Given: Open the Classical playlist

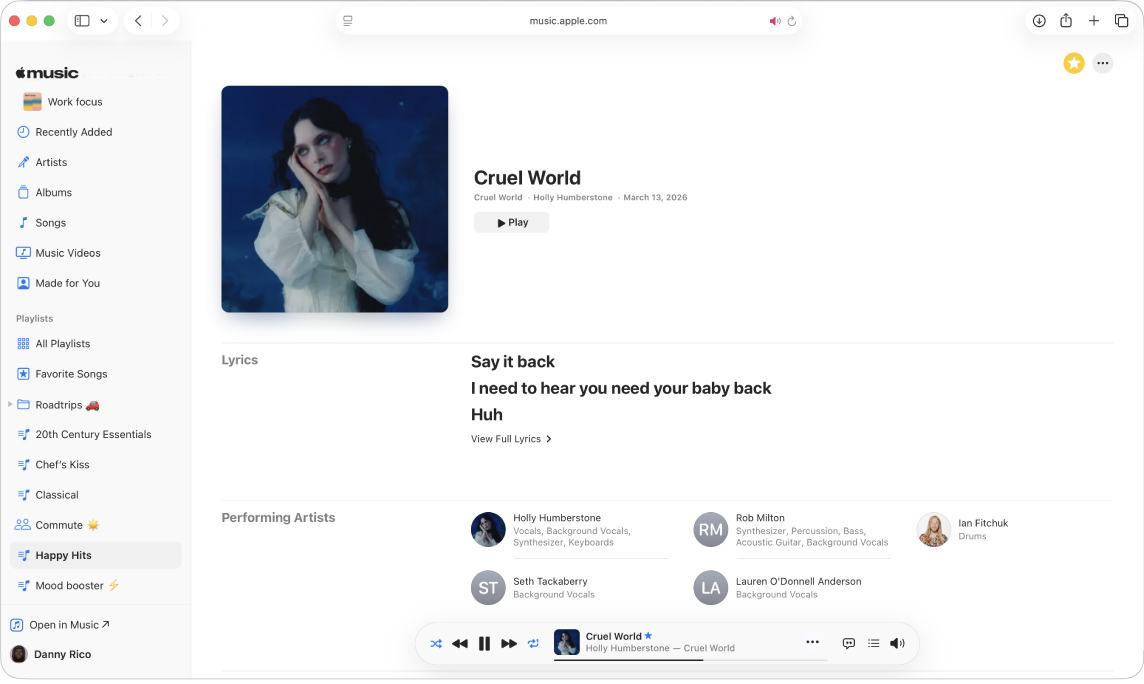Looking at the screenshot, I should coord(96,495).
